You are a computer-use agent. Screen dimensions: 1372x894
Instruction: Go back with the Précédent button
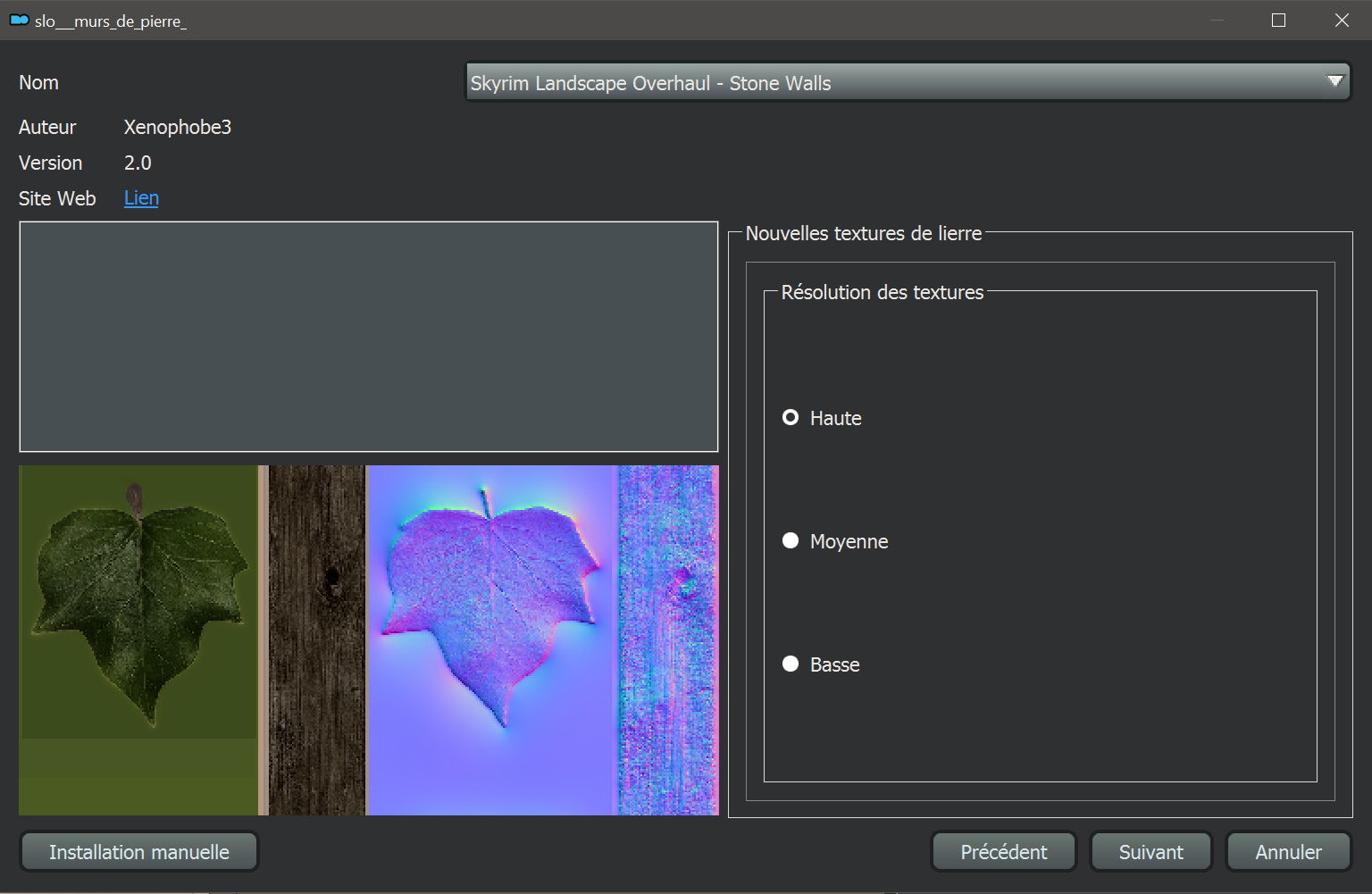tap(1004, 852)
